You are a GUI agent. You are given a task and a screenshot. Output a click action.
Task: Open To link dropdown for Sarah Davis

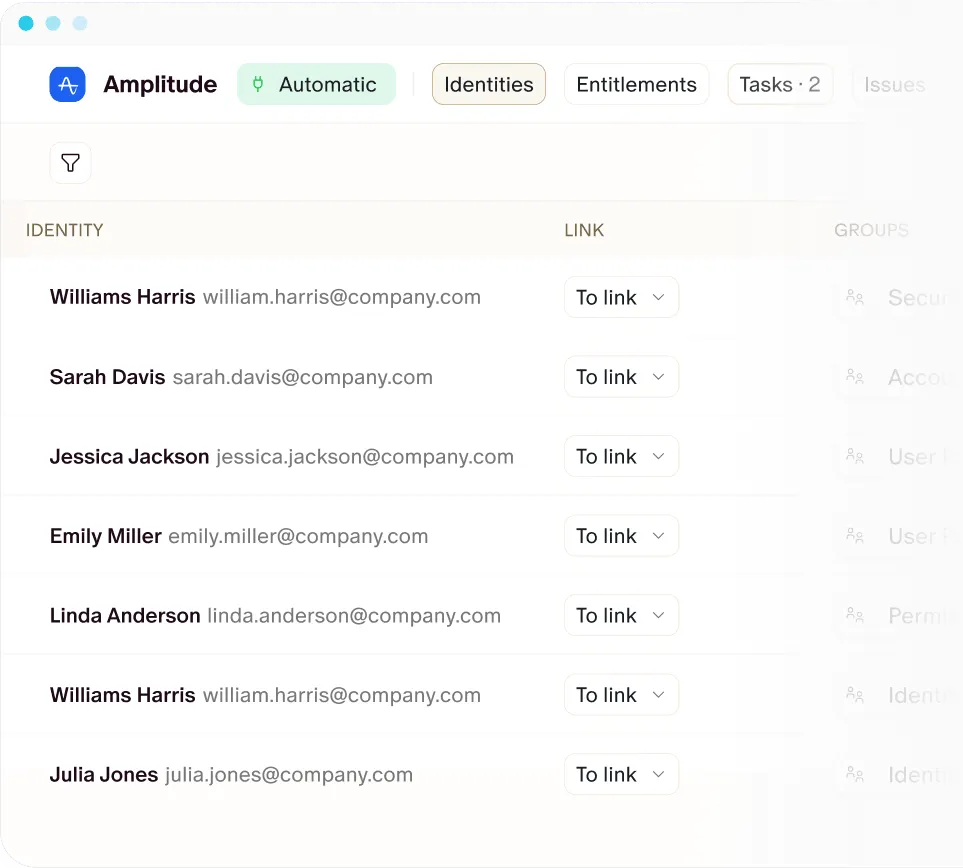point(622,377)
